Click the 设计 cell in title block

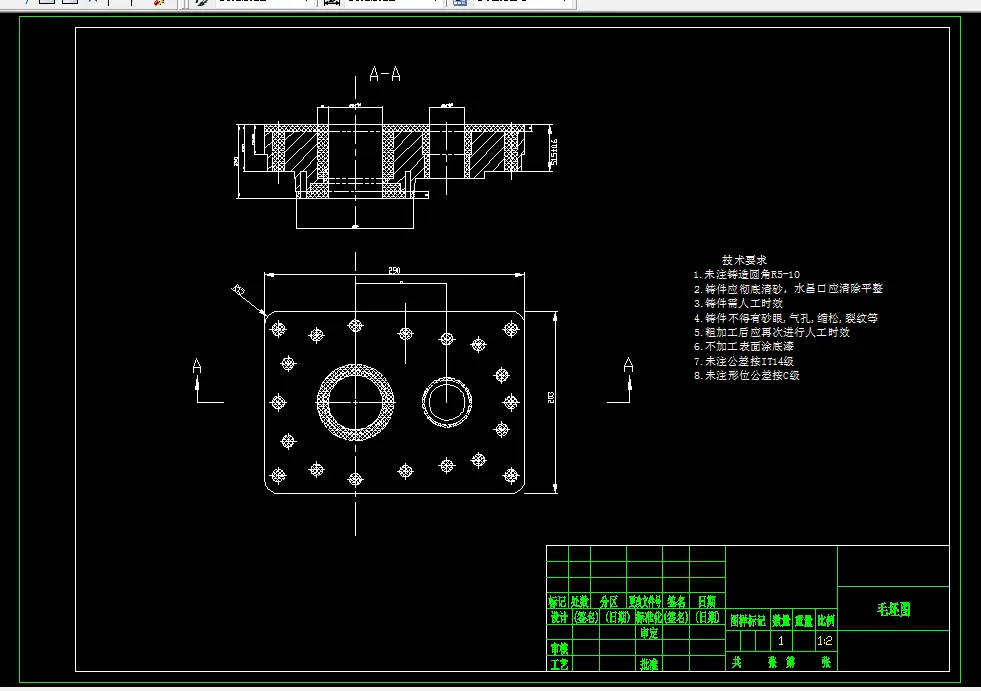pyautogui.click(x=559, y=617)
